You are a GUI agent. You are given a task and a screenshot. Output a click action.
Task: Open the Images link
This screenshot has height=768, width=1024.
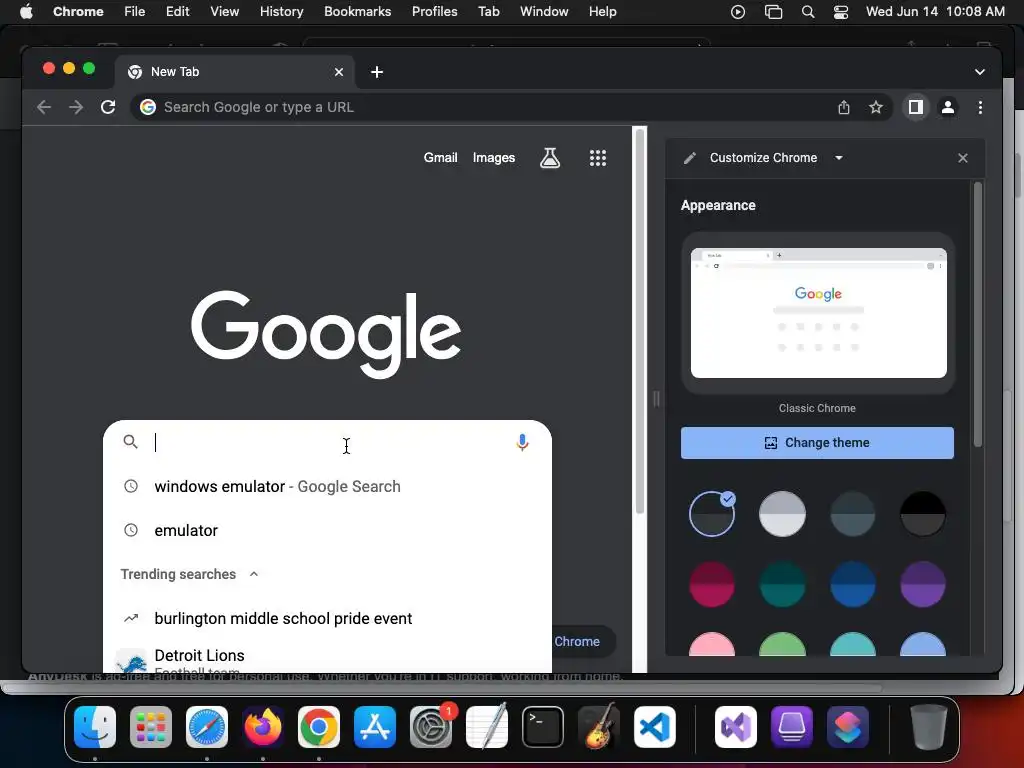tap(494, 157)
